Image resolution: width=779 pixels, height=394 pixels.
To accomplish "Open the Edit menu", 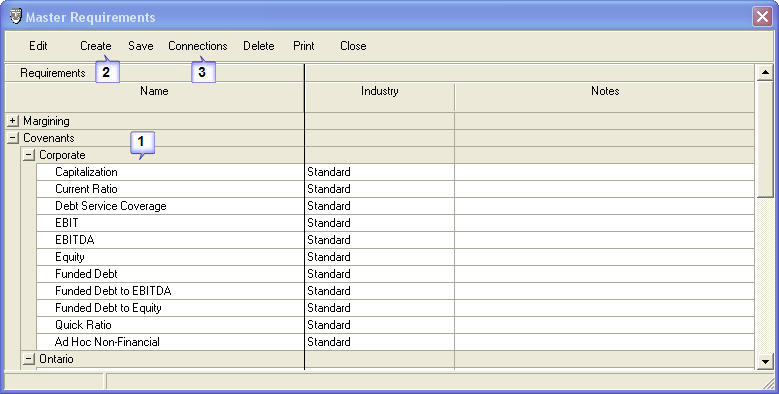I will click(x=38, y=46).
